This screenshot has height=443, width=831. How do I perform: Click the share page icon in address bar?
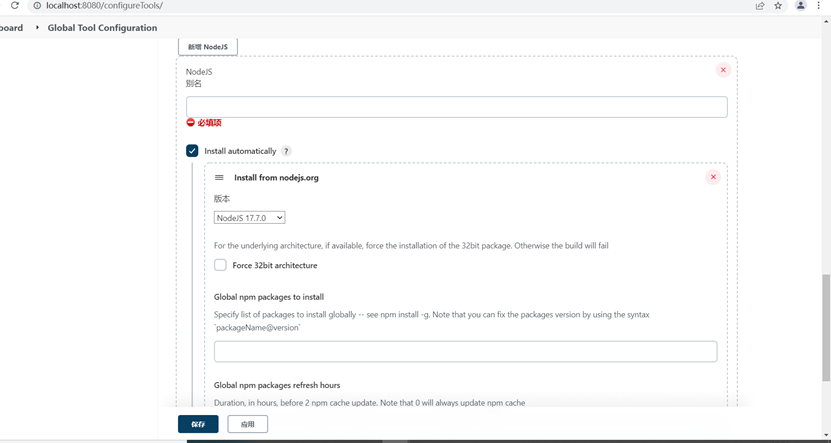click(x=760, y=6)
